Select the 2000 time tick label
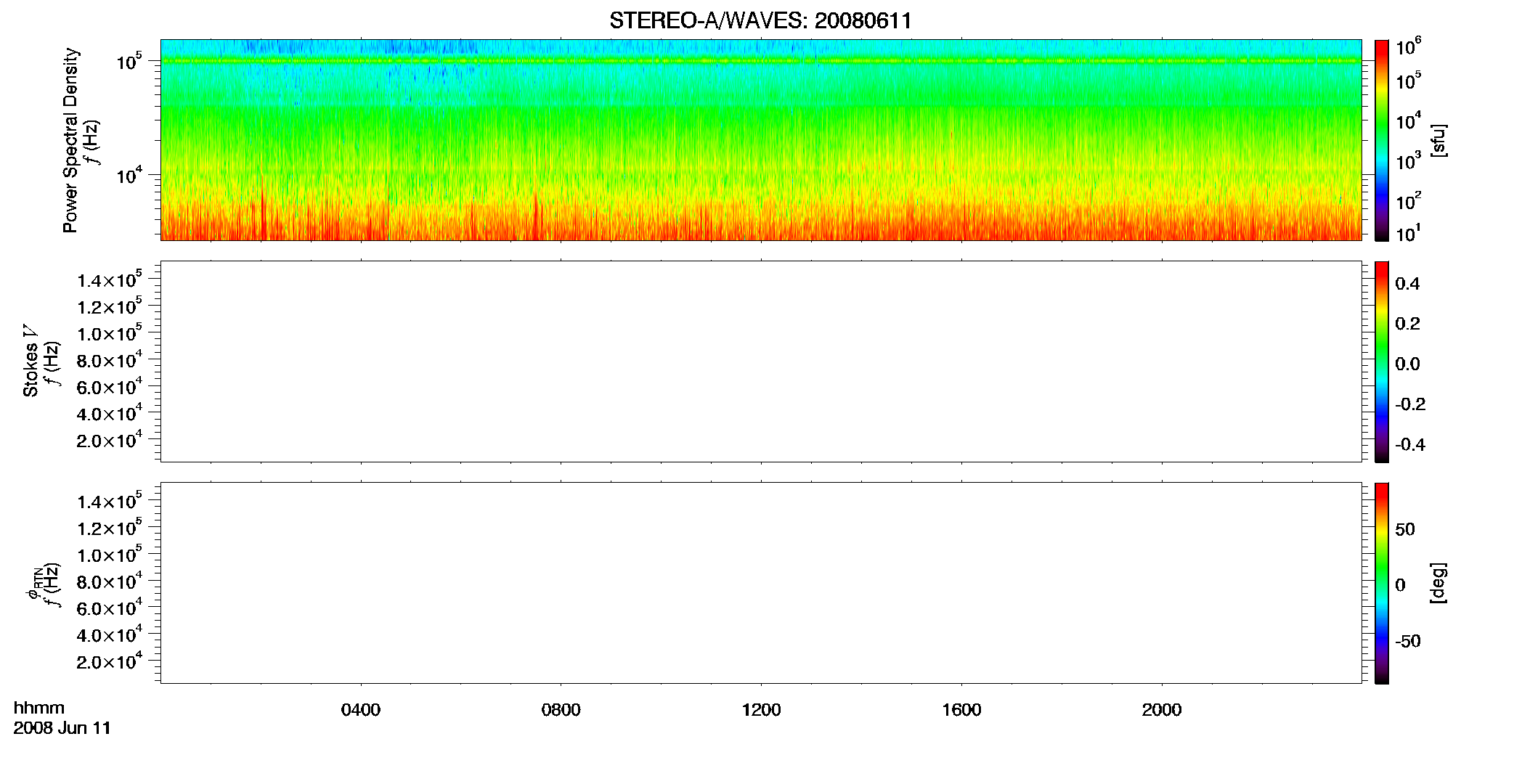This screenshot has width=1522, height=784. point(1162,710)
